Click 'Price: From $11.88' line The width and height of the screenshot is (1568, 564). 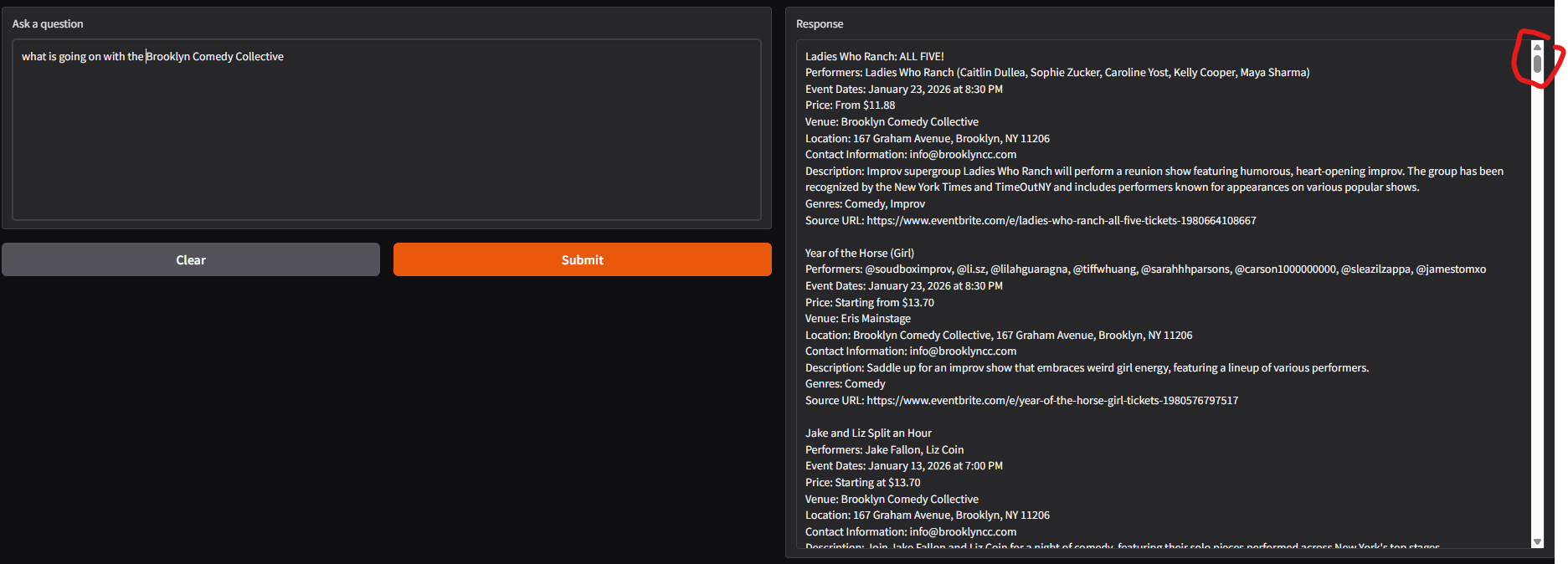pyautogui.click(x=850, y=105)
